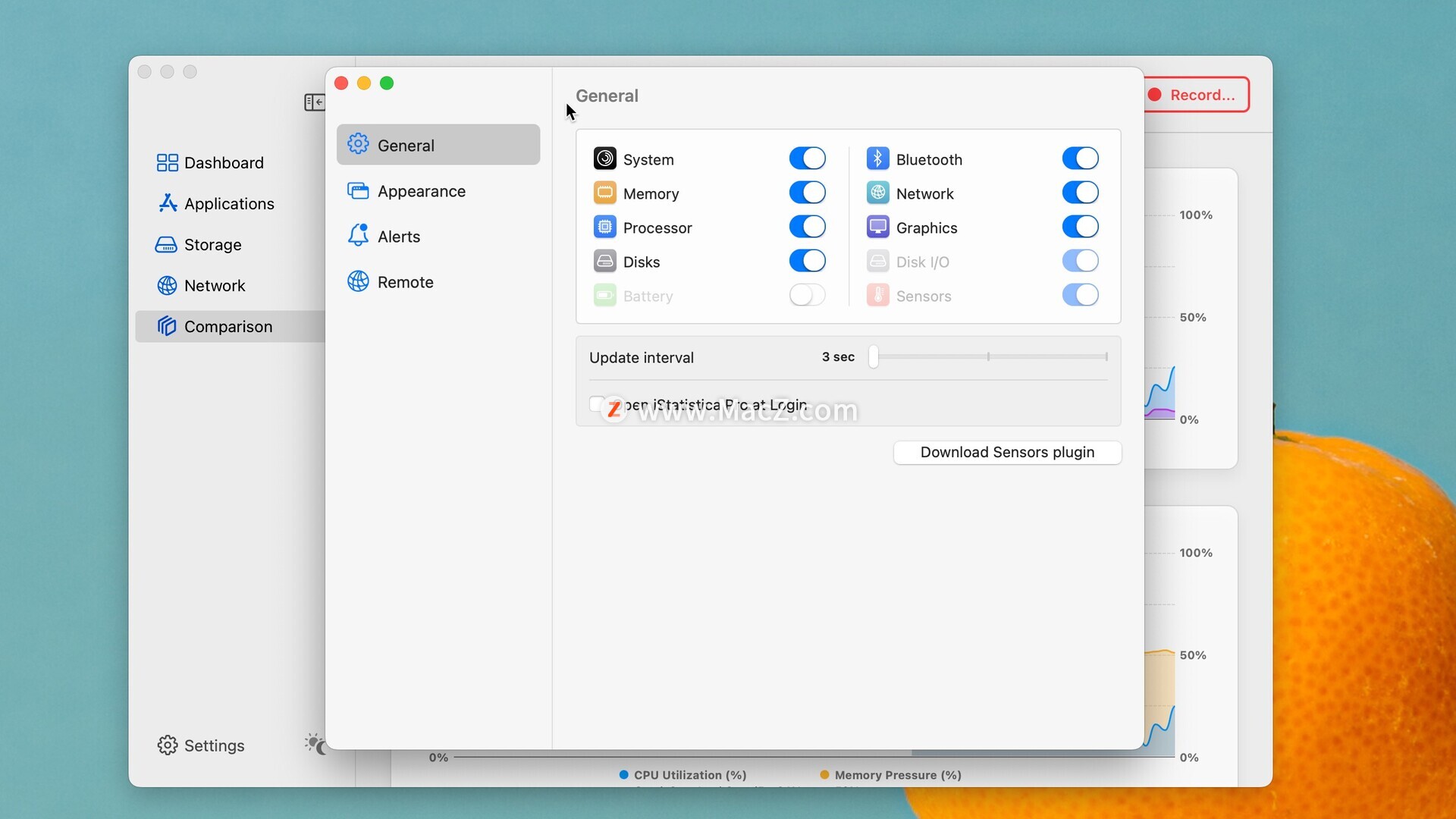Viewport: 1456px width, 819px height.
Task: Open Settings at the sidebar bottom
Action: (201, 745)
